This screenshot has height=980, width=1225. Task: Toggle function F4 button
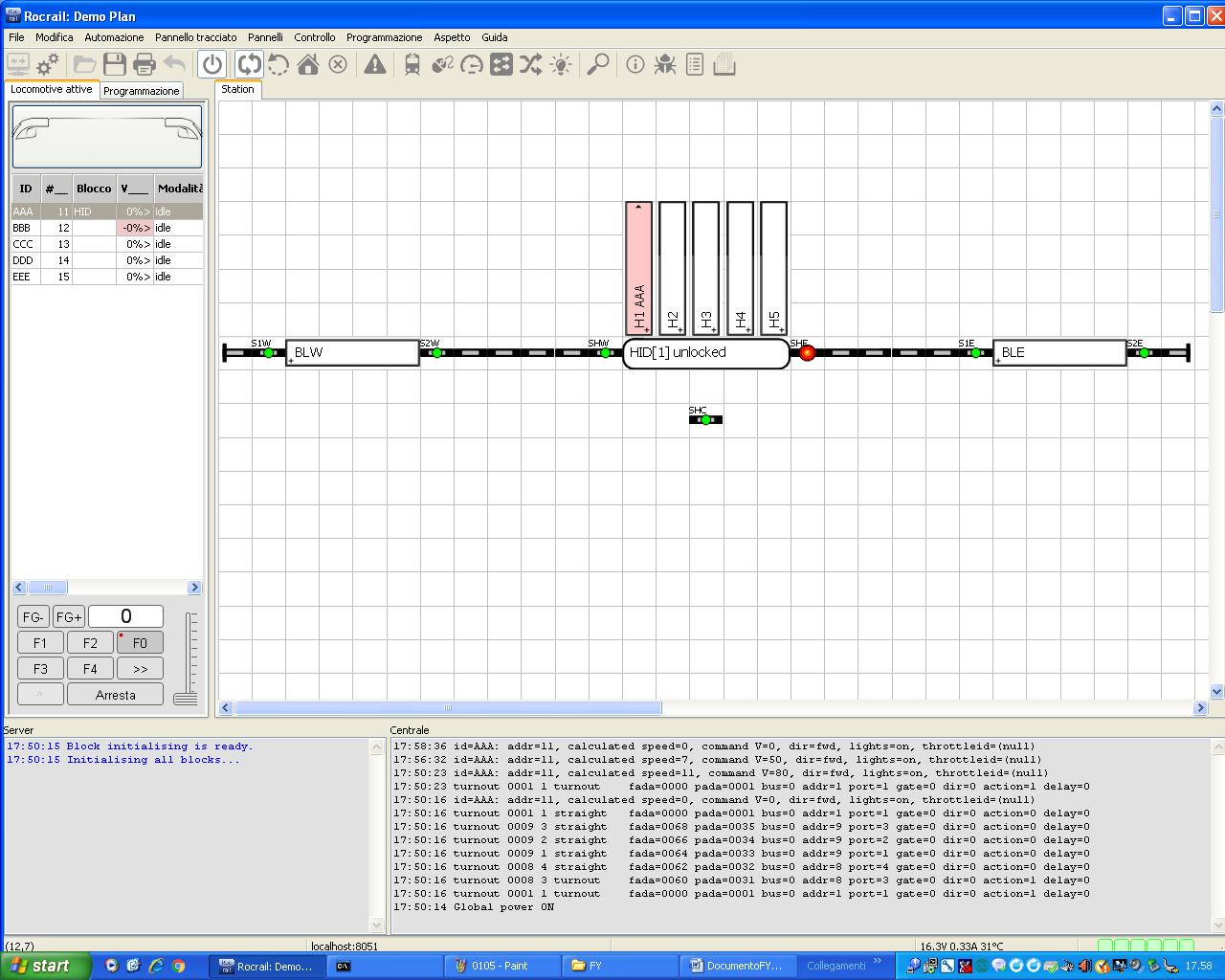pos(90,669)
